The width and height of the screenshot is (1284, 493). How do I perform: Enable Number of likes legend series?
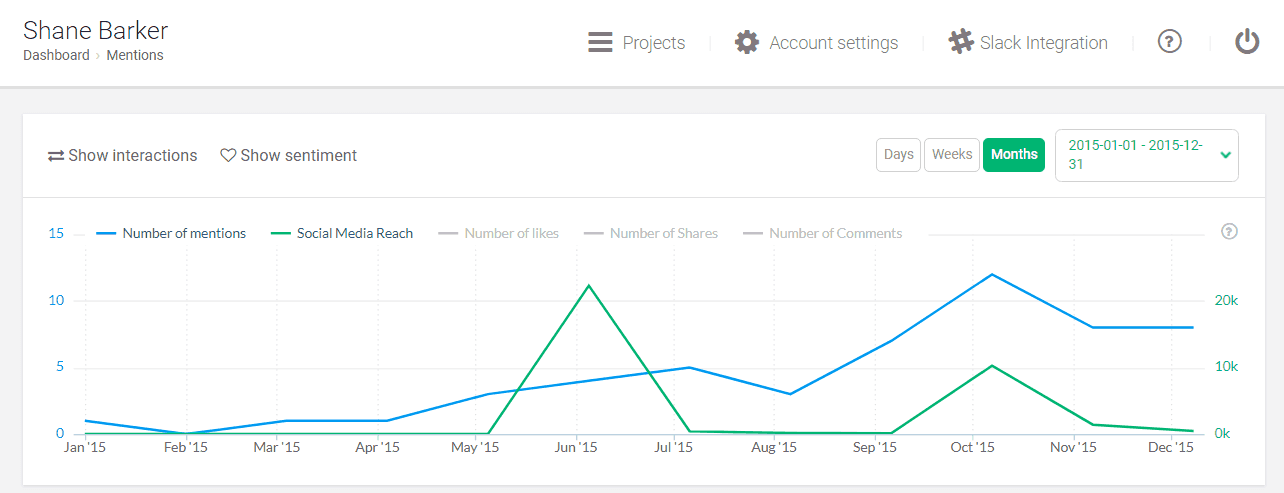coord(498,233)
